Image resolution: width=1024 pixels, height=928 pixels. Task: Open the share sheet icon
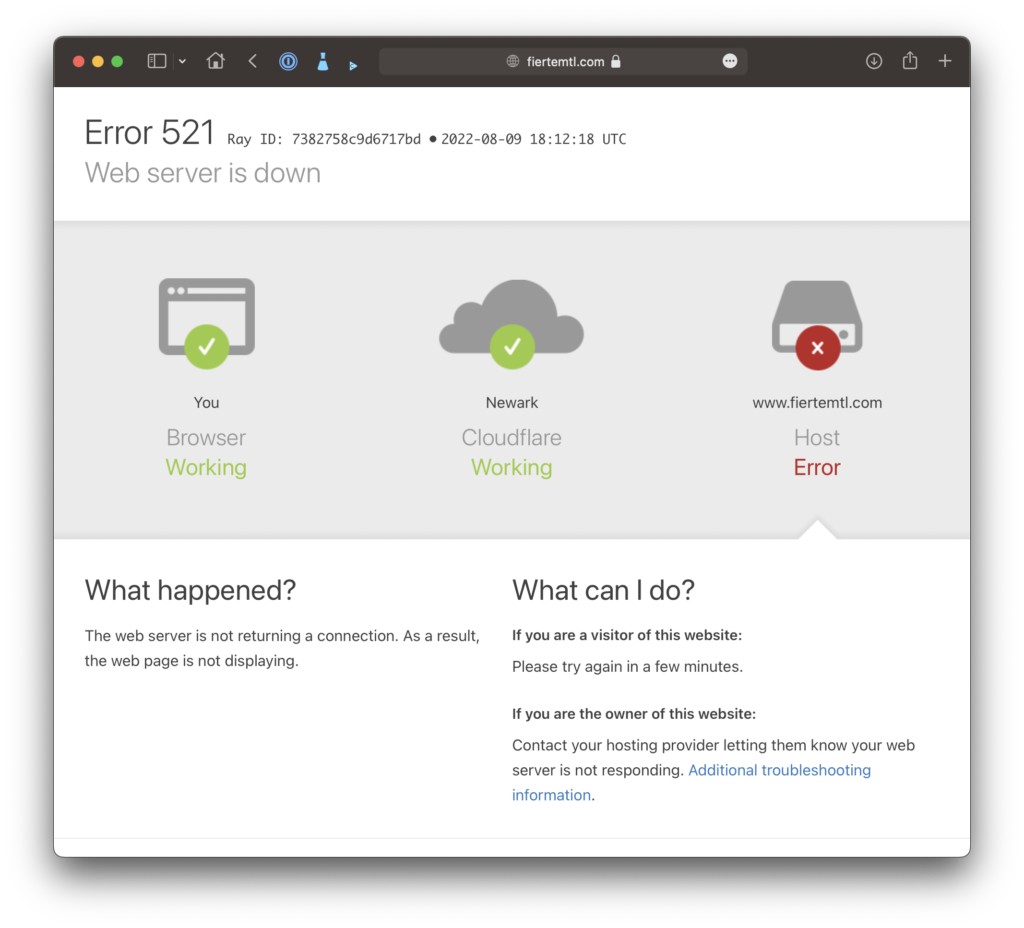coord(910,61)
